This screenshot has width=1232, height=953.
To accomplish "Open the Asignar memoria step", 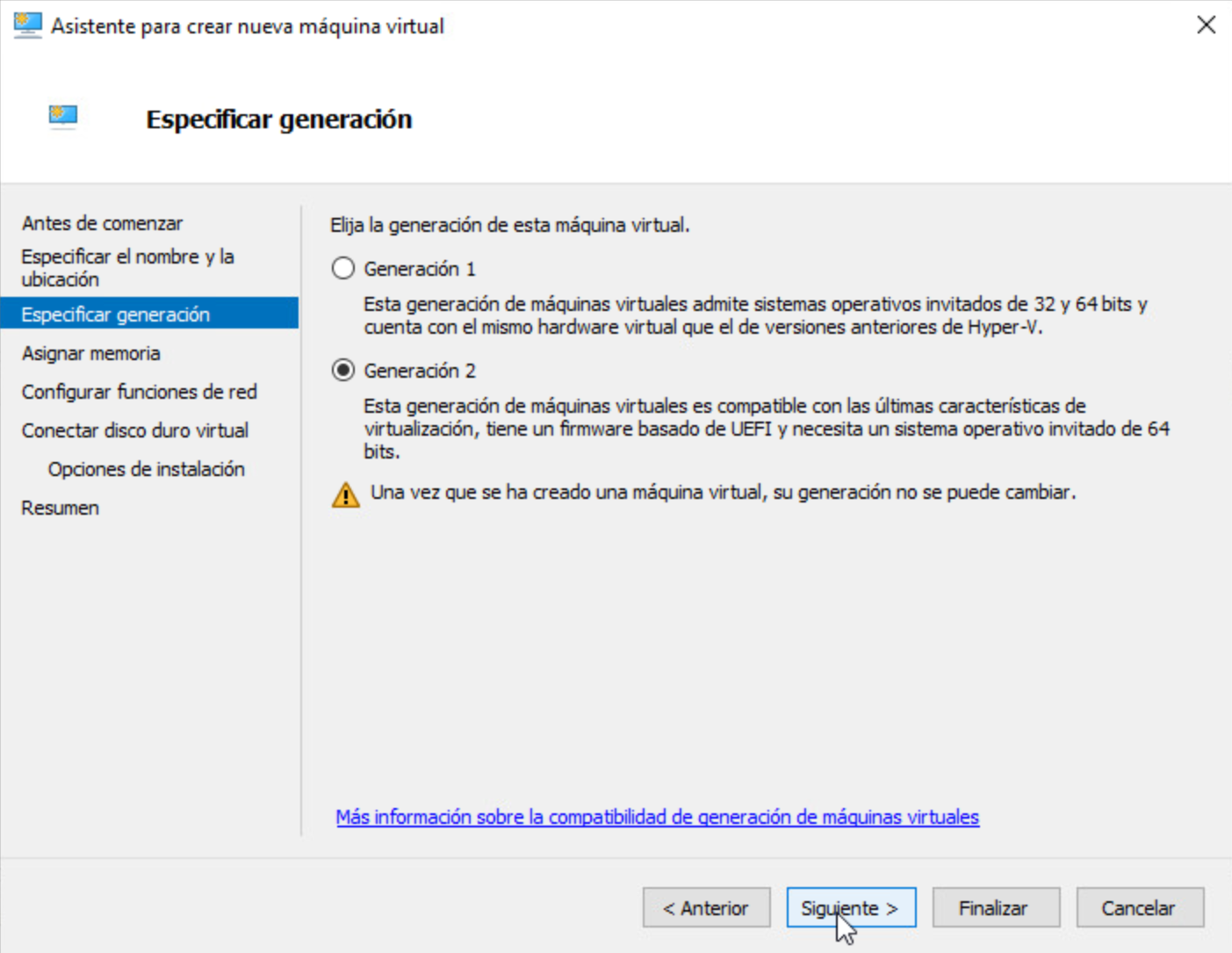I will tap(90, 352).
